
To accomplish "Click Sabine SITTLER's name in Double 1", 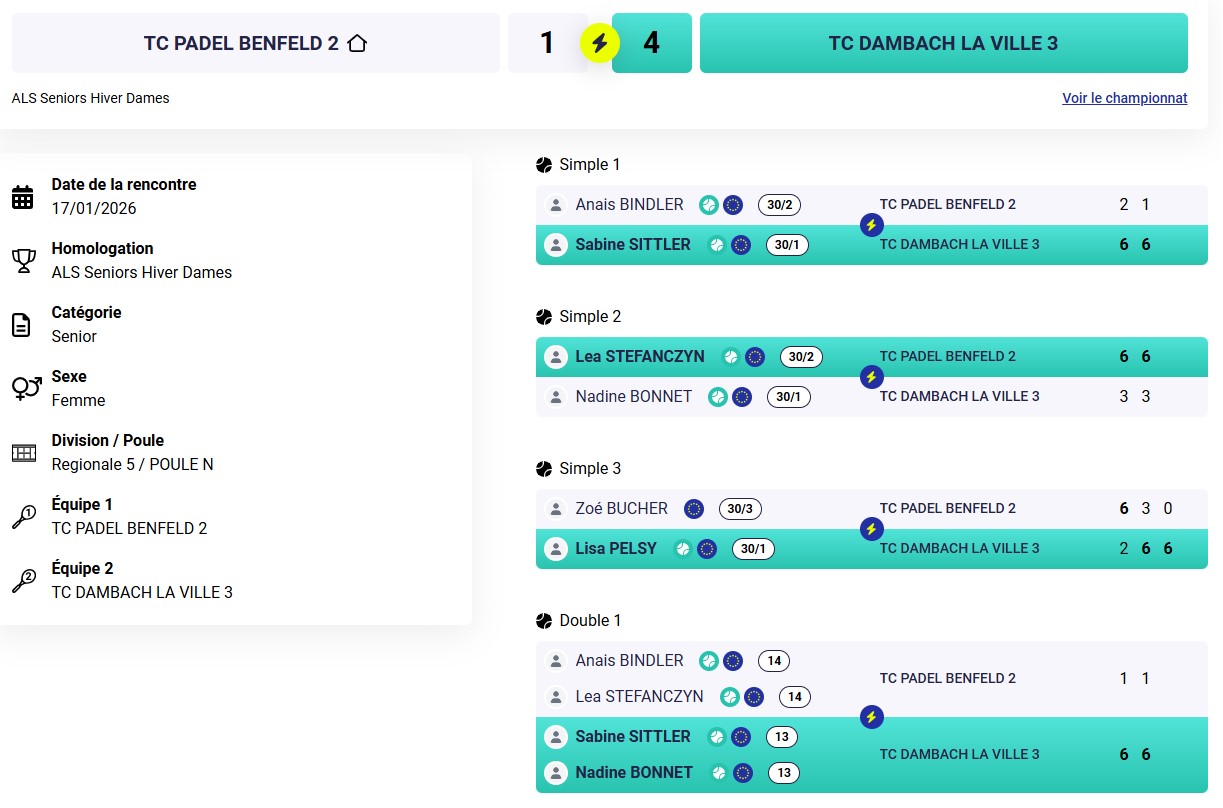I will pyautogui.click(x=632, y=737).
